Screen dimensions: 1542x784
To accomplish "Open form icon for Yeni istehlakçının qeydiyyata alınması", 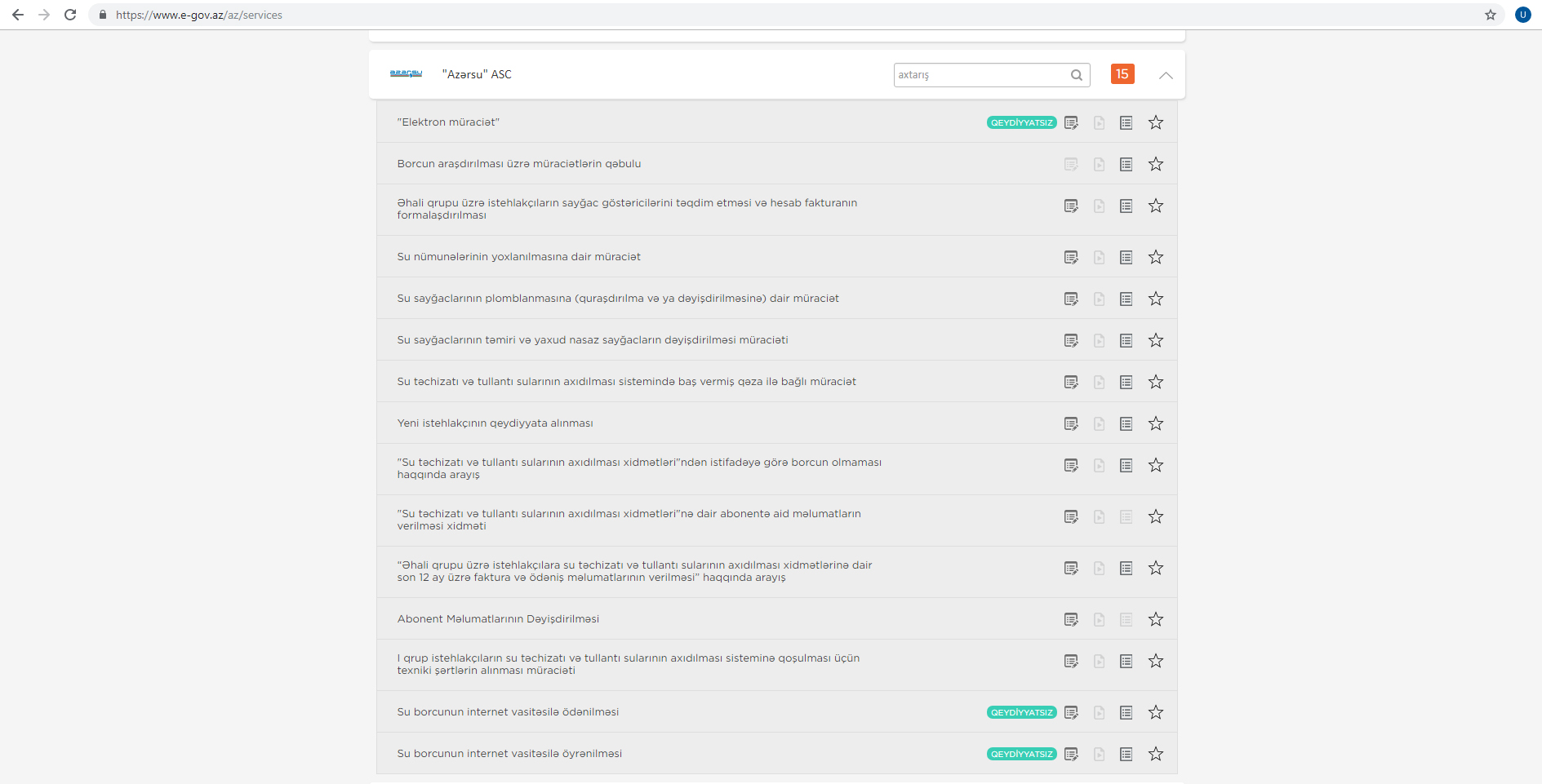I will coord(1071,423).
